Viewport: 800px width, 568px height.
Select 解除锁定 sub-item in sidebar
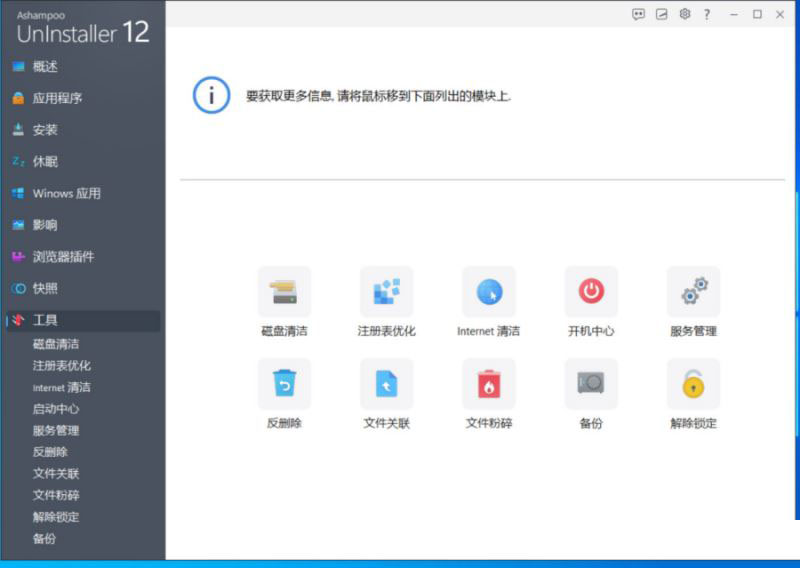(56, 516)
